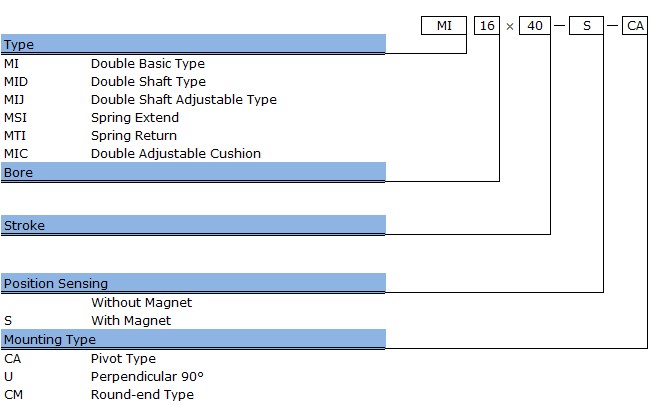Viewport: 651px width, 405px height.
Task: Select the Stroke section header
Action: click(x=193, y=225)
